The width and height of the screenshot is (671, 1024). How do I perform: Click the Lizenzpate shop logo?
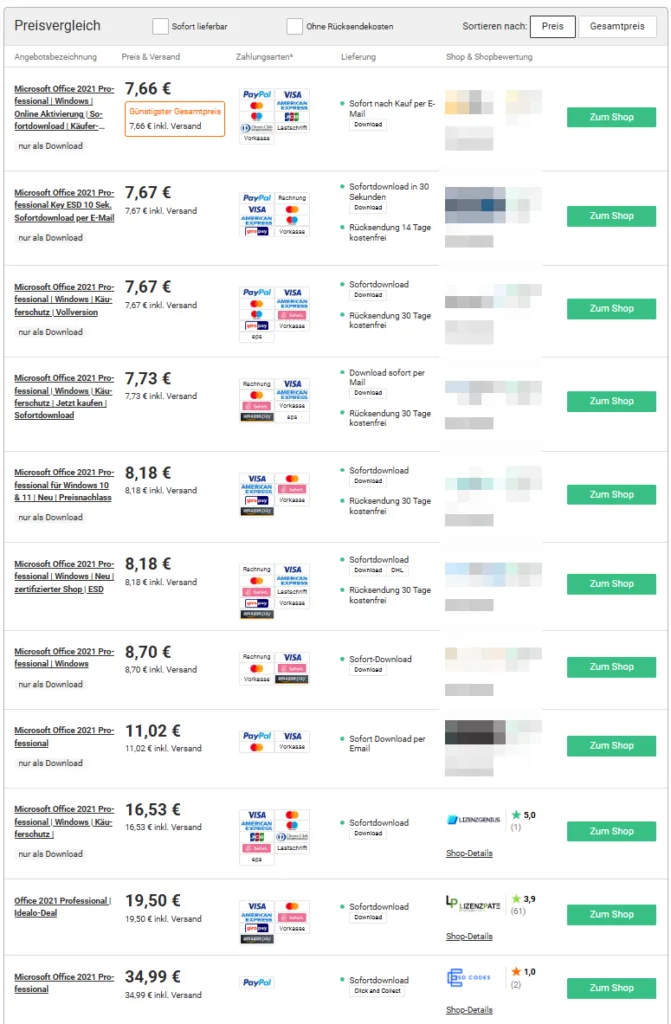coord(473,903)
